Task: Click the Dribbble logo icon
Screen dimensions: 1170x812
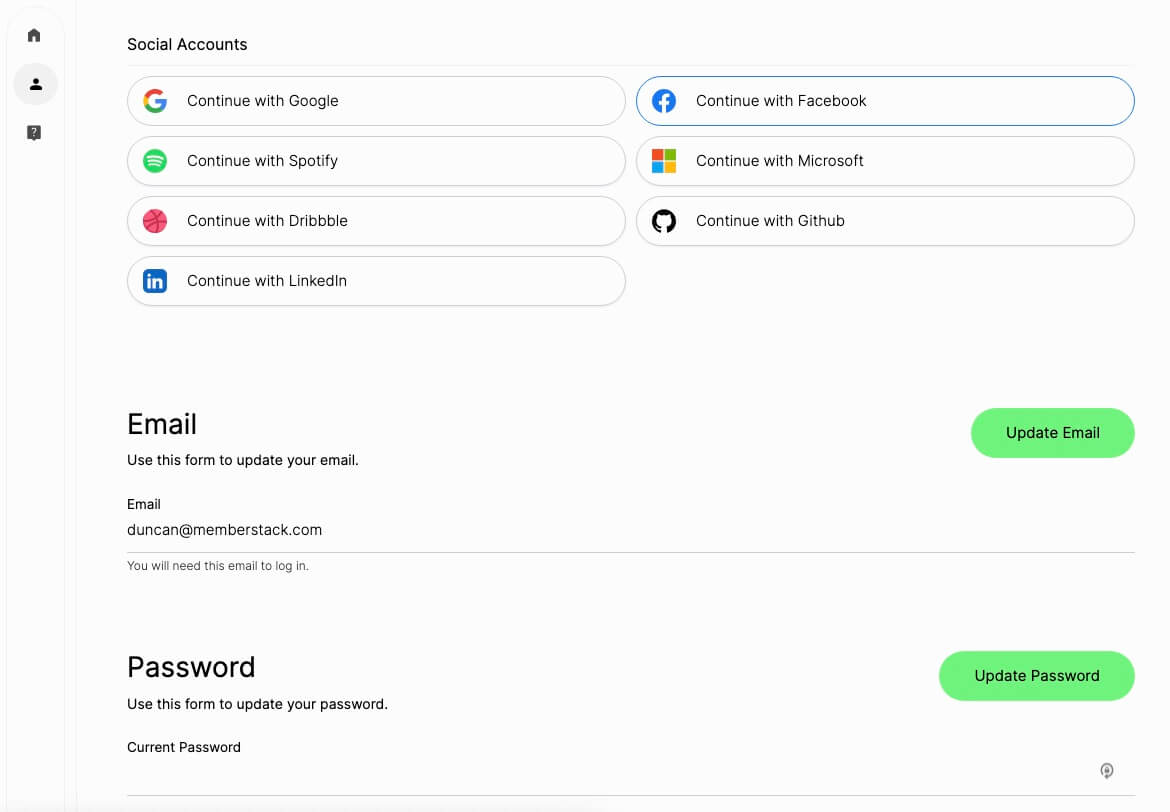Action: pyautogui.click(x=155, y=221)
